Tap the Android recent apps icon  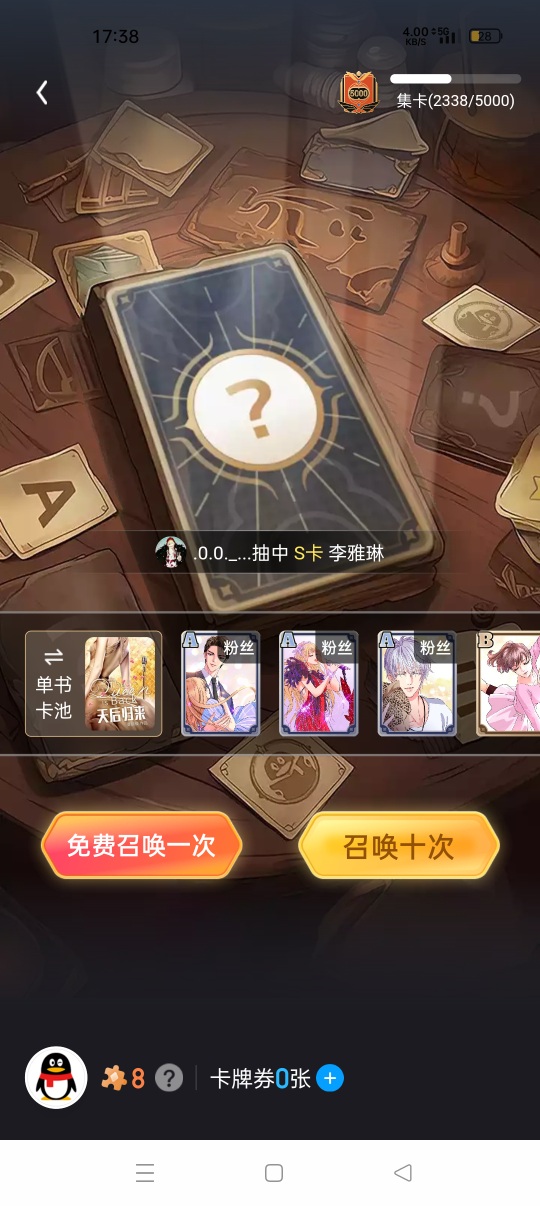[145, 1173]
